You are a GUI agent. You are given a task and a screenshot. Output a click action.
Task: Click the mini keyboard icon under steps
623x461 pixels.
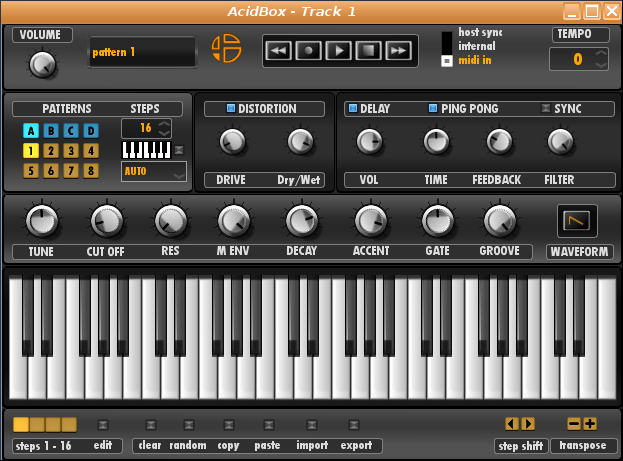coord(146,150)
